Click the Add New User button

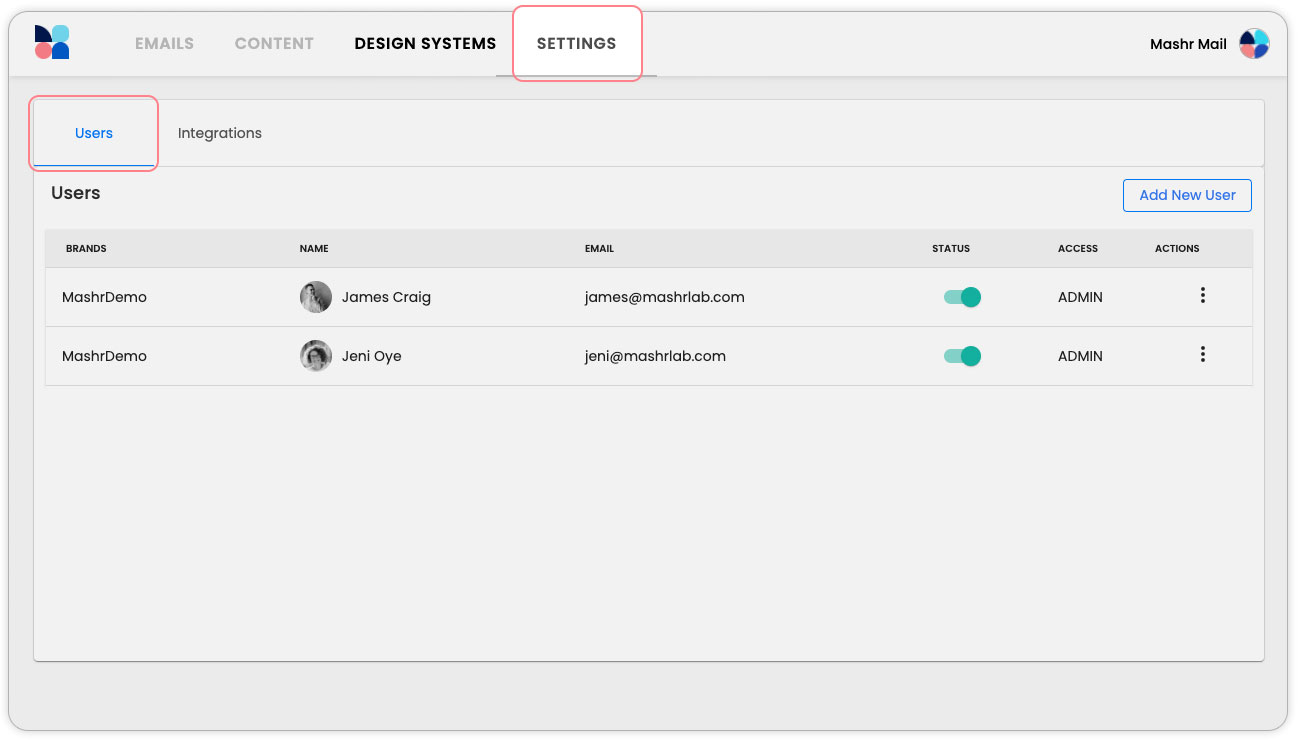pyautogui.click(x=1187, y=195)
